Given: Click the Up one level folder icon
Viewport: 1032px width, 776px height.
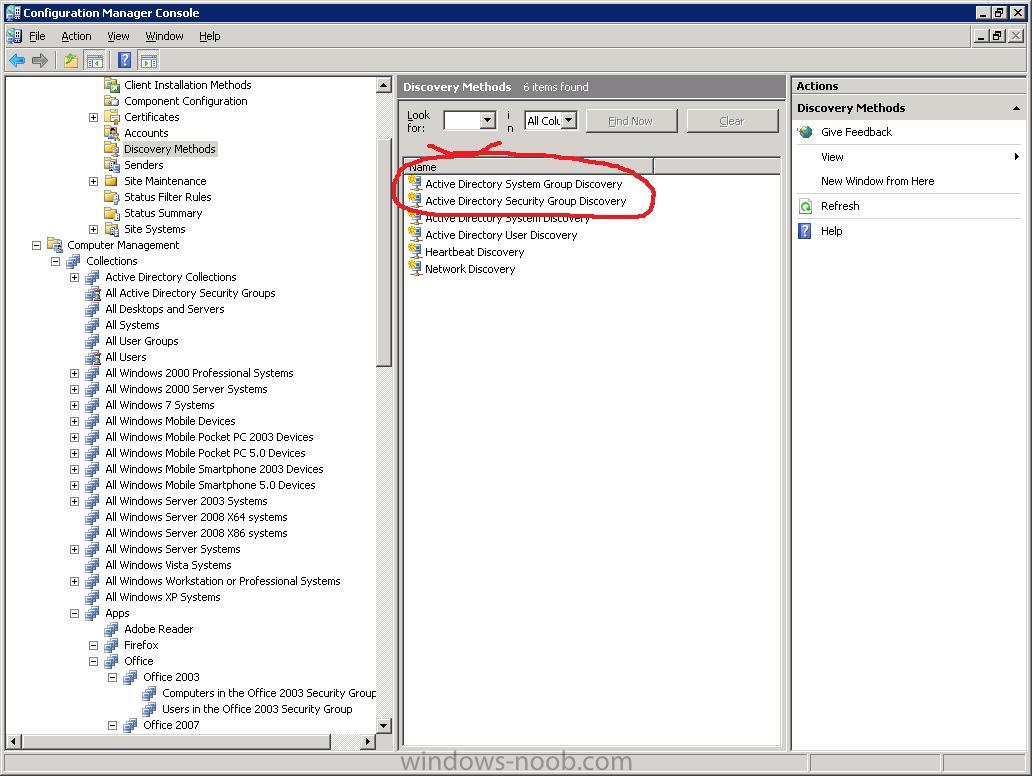Looking at the screenshot, I should (70, 61).
